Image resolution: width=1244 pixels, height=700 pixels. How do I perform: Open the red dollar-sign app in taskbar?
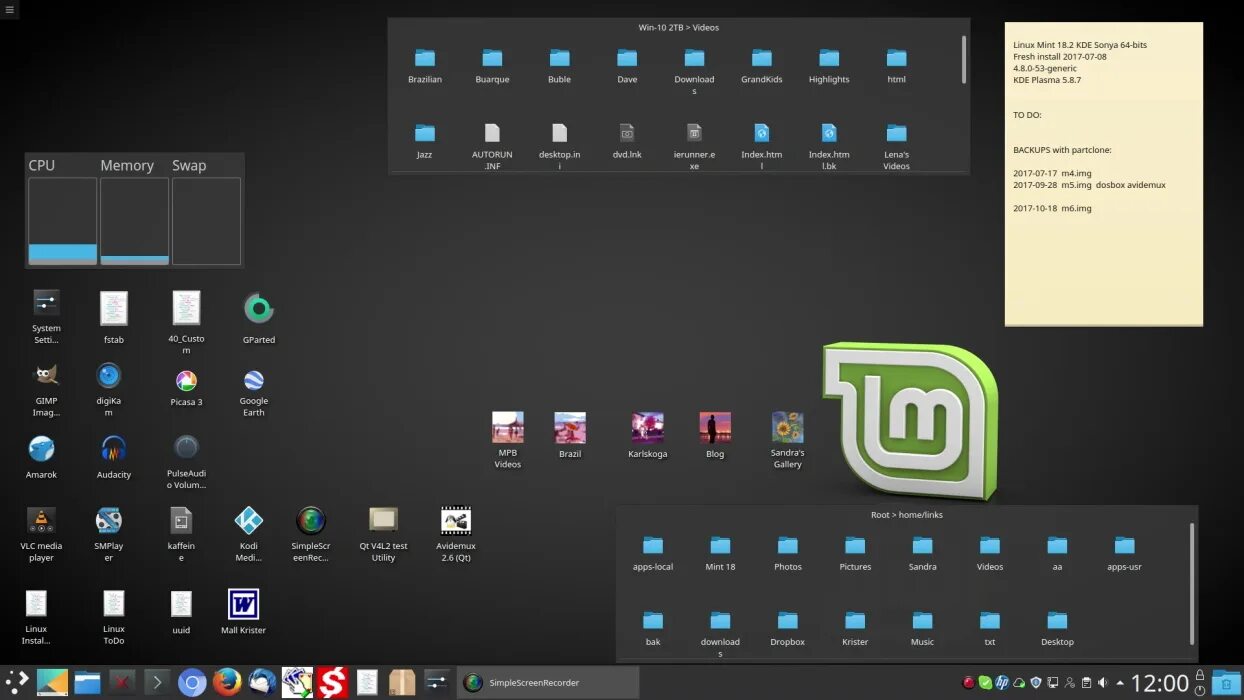(x=332, y=683)
